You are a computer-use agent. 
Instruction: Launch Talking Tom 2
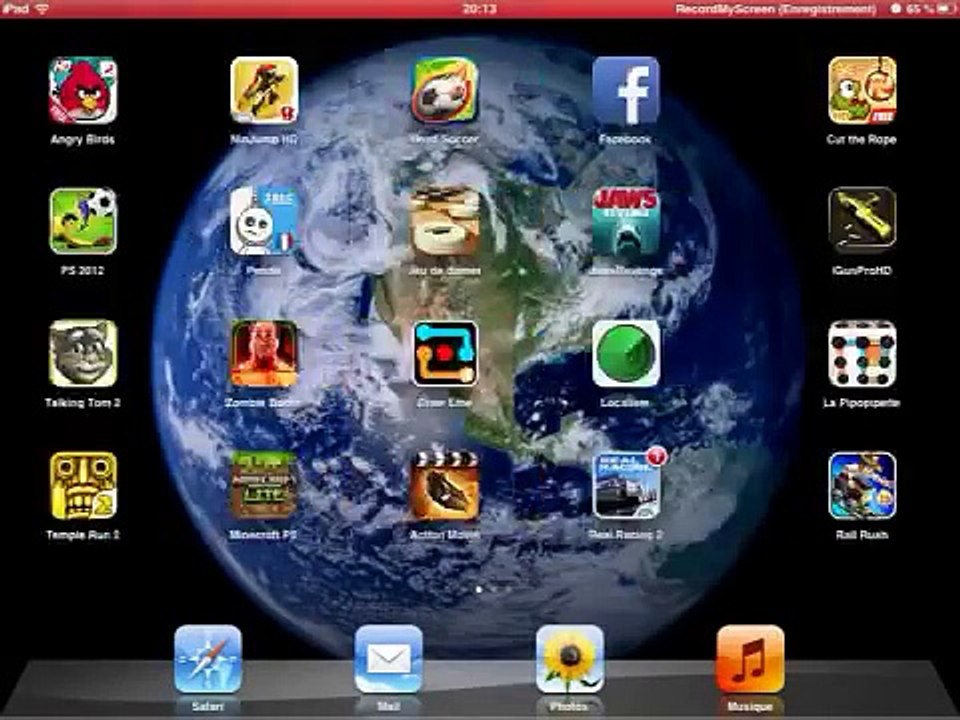pos(83,353)
